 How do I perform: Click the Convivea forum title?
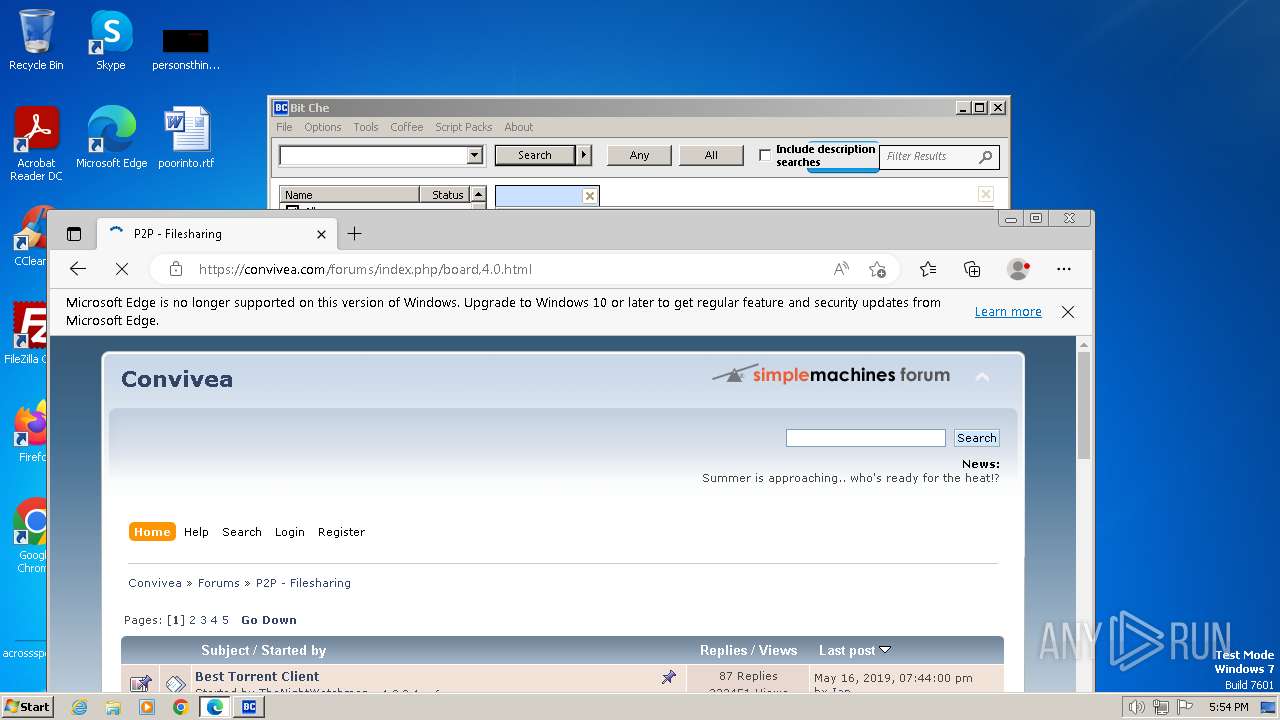pos(177,379)
